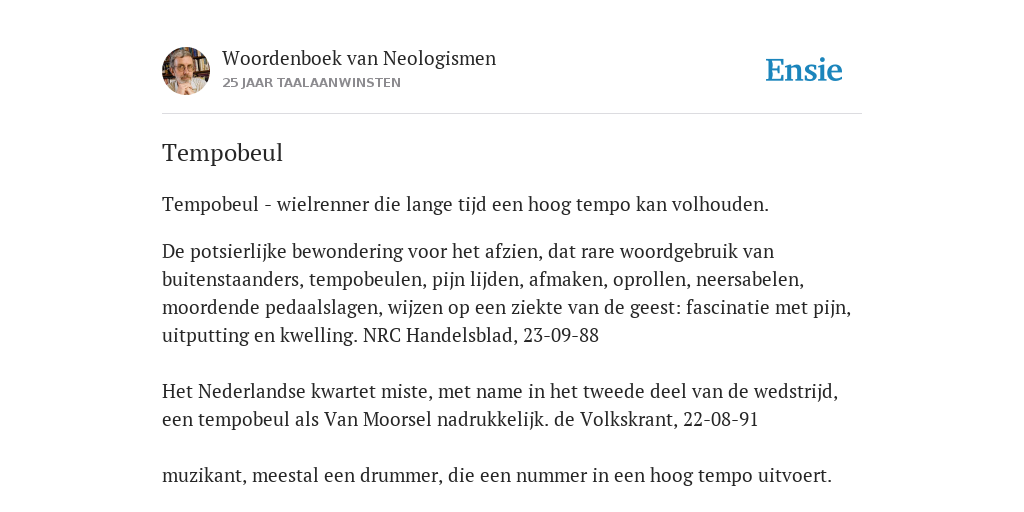The height and width of the screenshot is (512, 1024).
Task: Click the 25 JAAR TAALAANWINSTEN subtitle
Action: [x=312, y=83]
